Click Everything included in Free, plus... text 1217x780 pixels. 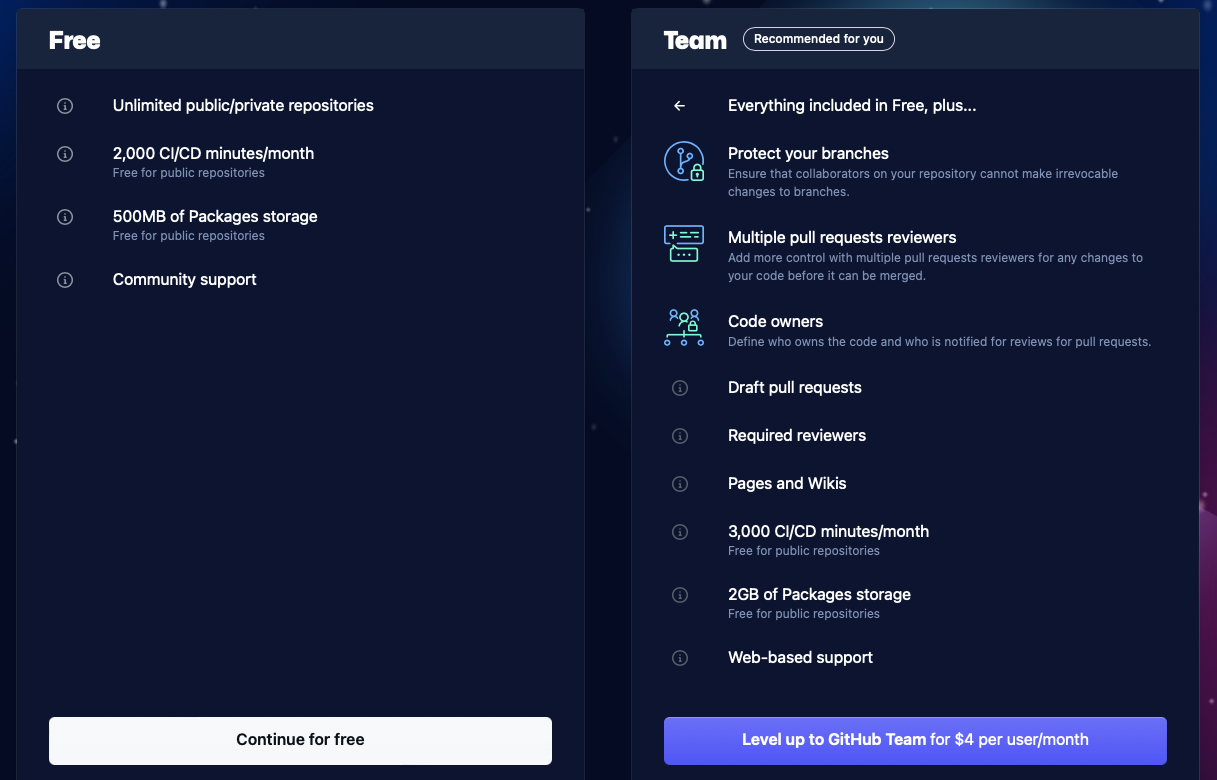(x=852, y=106)
